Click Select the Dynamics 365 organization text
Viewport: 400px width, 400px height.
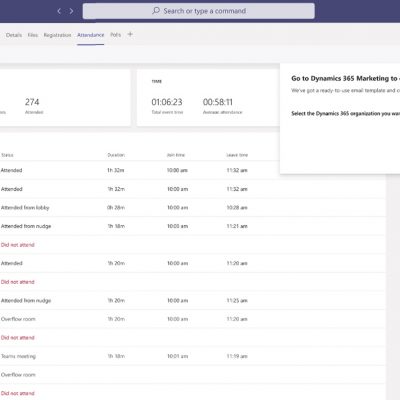345,113
